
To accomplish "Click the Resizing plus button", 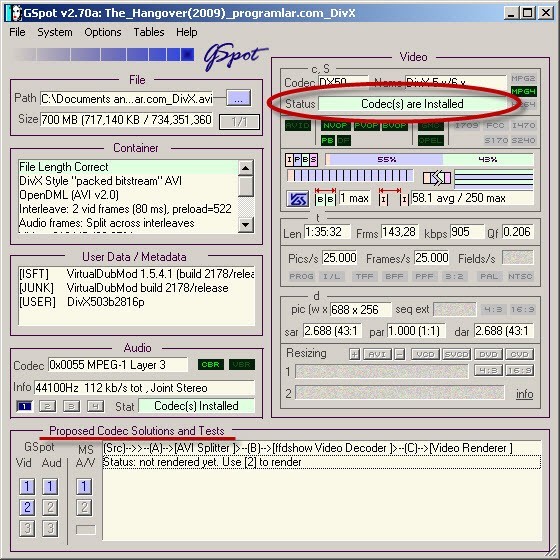I will pos(354,354).
